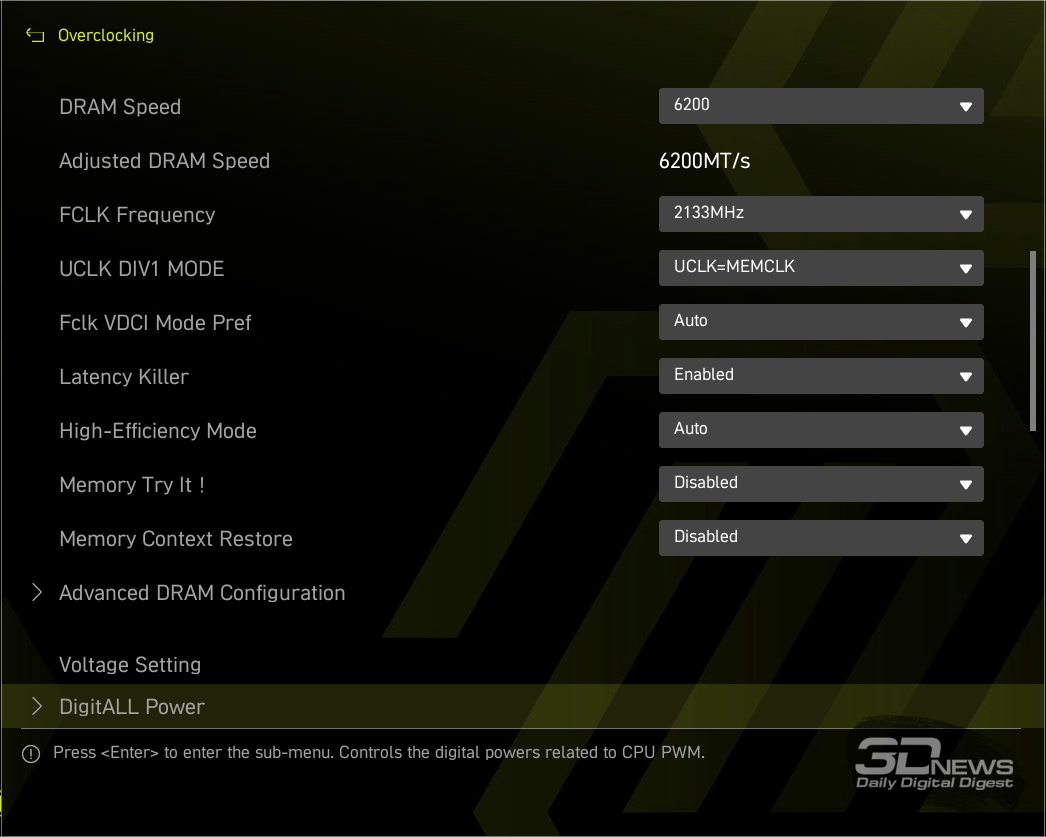
Task: Select the Latency Killer label row
Action: pos(124,377)
